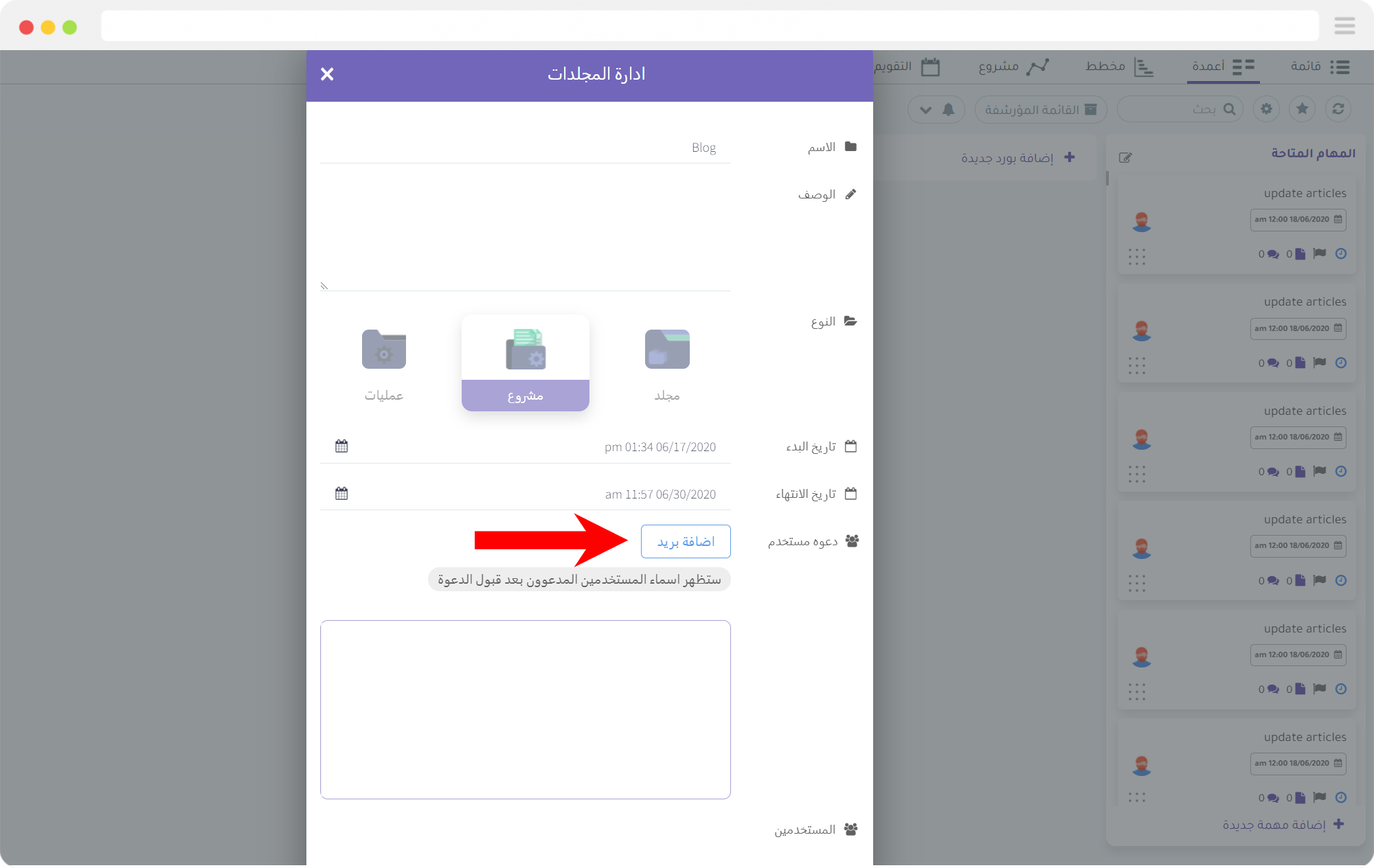Screen dimensions: 1374x868
Task: Click the description text area
Action: [526, 236]
